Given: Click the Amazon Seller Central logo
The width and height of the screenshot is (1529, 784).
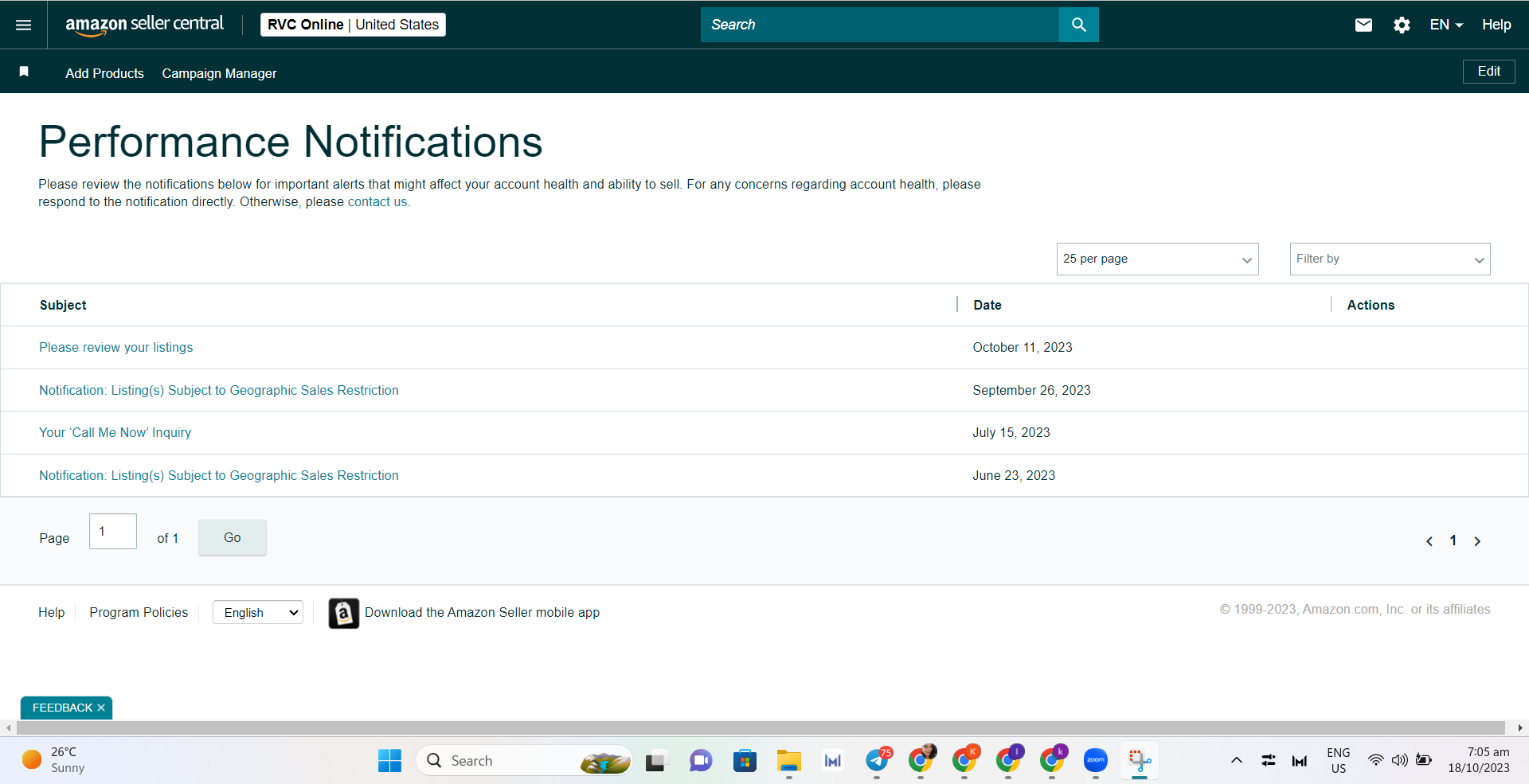Looking at the screenshot, I should [144, 25].
